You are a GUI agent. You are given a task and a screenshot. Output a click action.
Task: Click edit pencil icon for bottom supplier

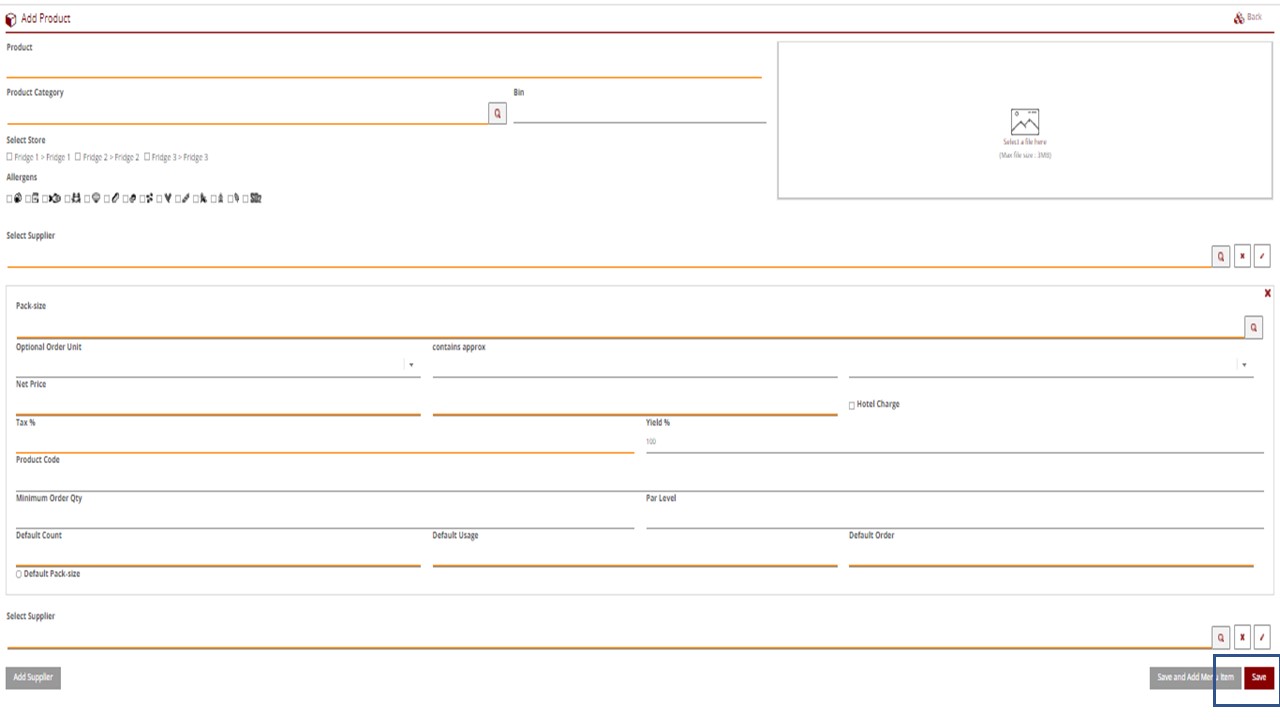1262,638
